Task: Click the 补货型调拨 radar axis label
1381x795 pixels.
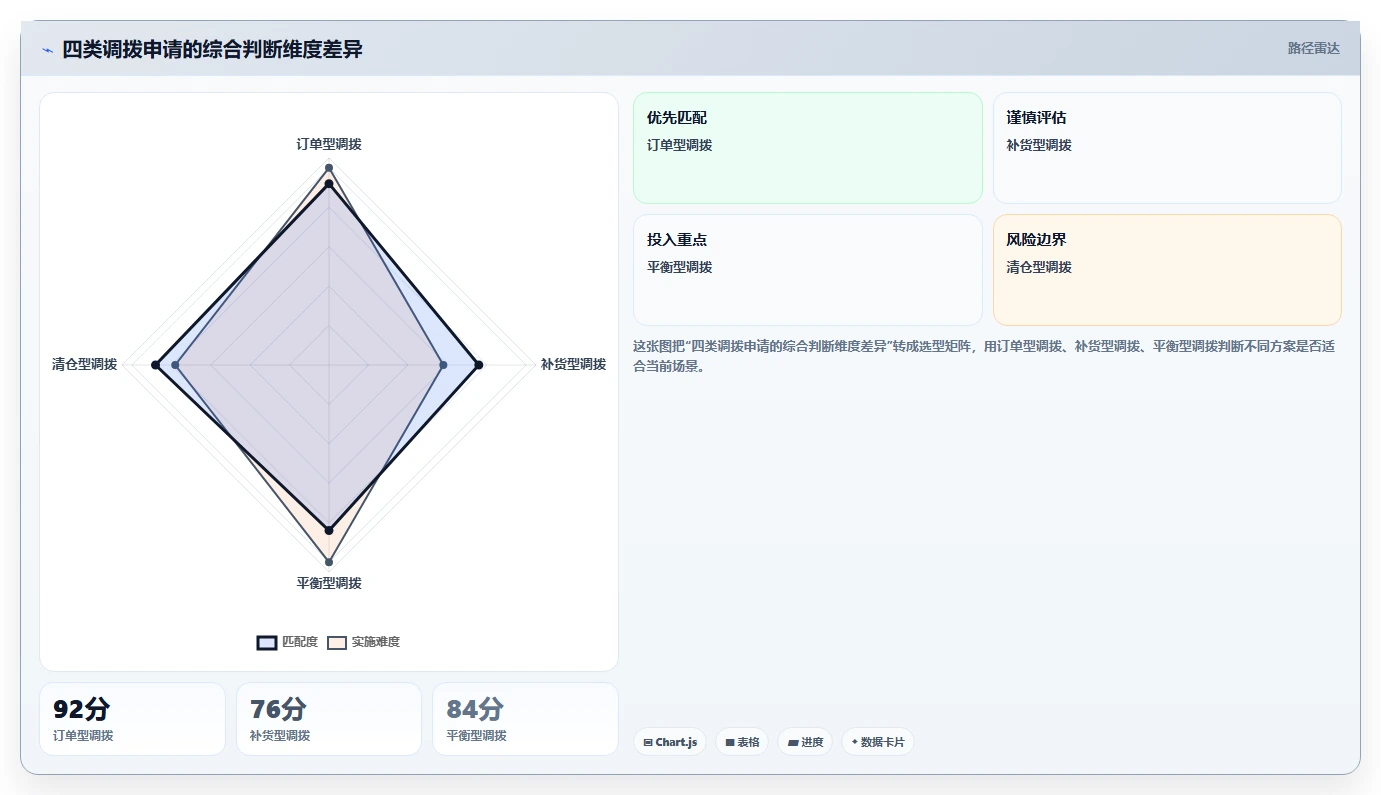Action: 573,364
